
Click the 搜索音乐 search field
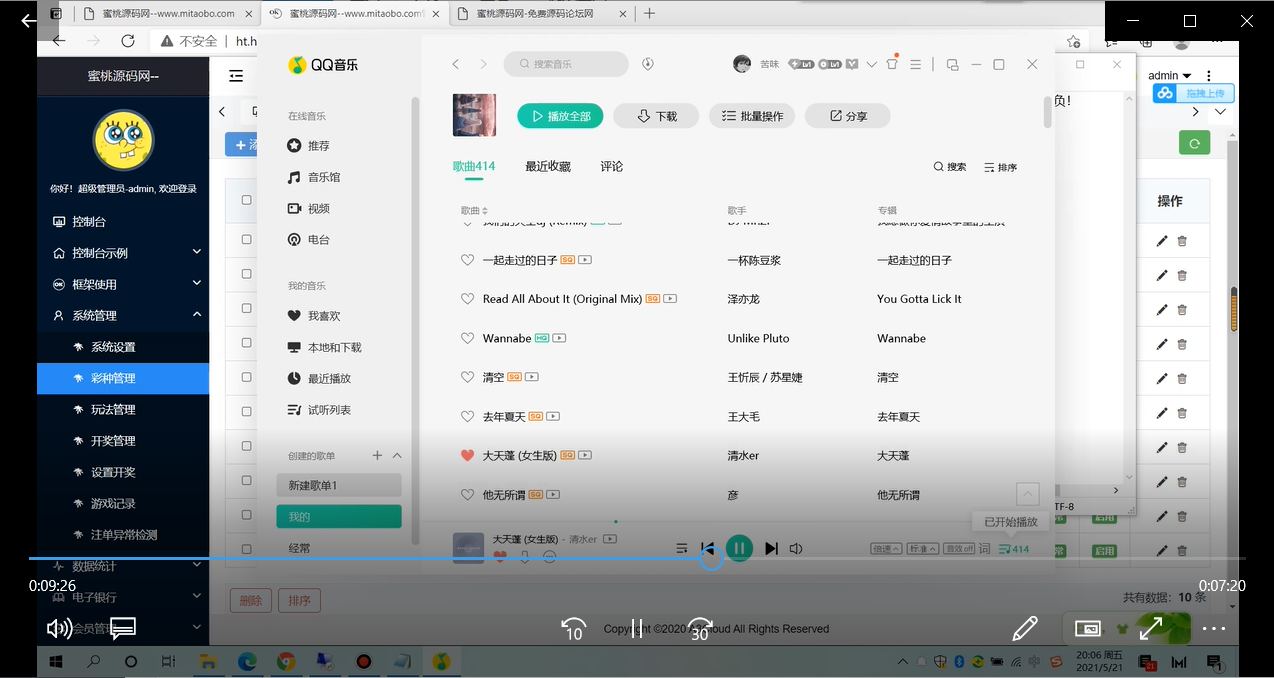click(x=567, y=64)
